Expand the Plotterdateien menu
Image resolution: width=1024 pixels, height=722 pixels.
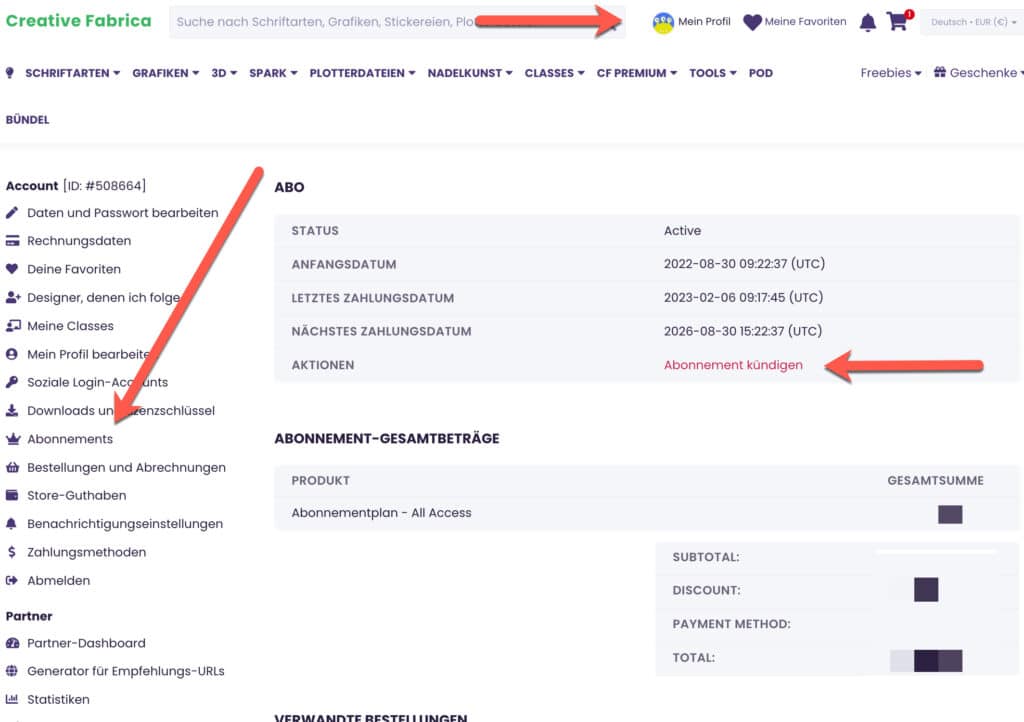tap(362, 73)
